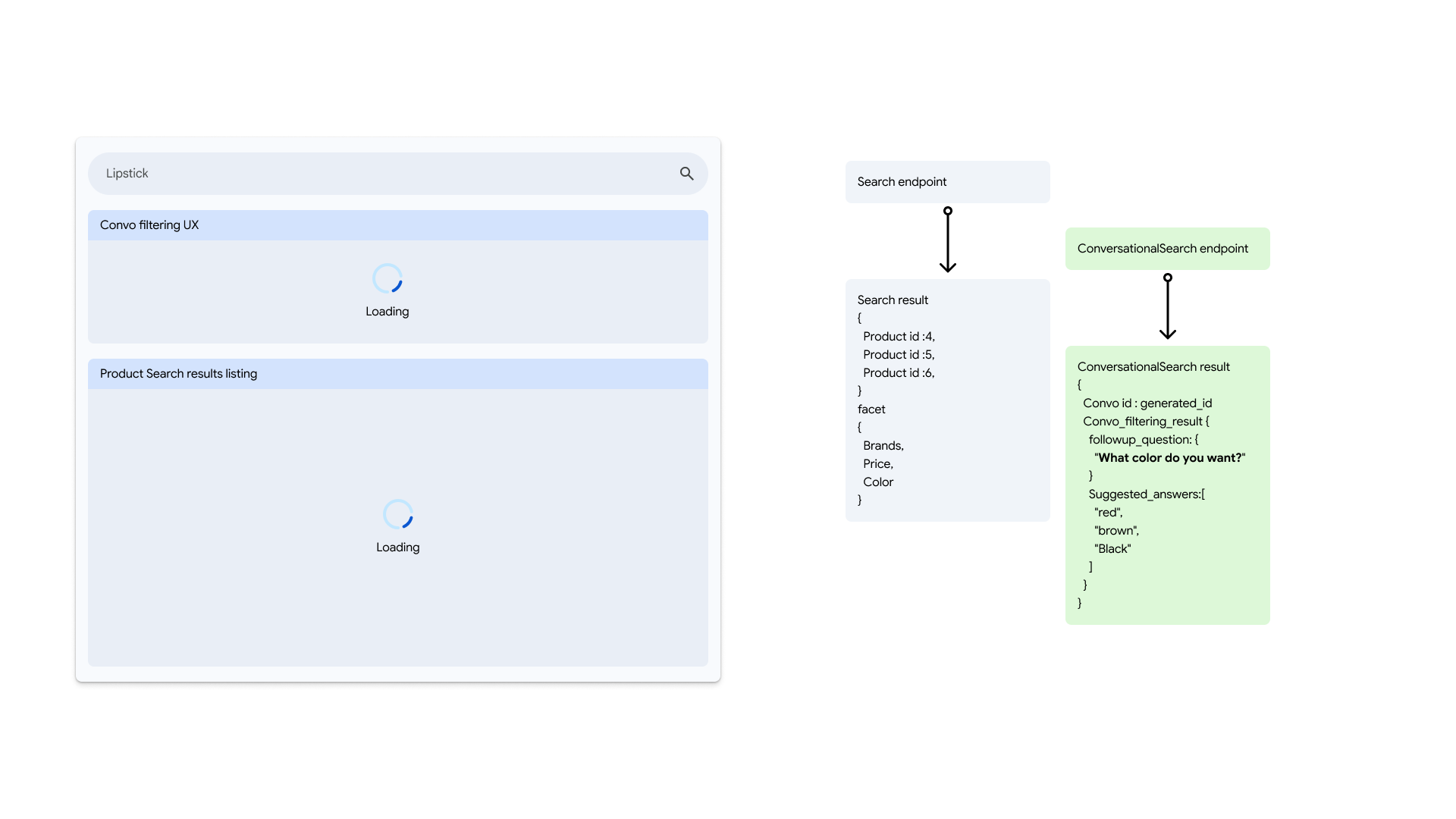Click the Lipstick search input field

click(379, 174)
